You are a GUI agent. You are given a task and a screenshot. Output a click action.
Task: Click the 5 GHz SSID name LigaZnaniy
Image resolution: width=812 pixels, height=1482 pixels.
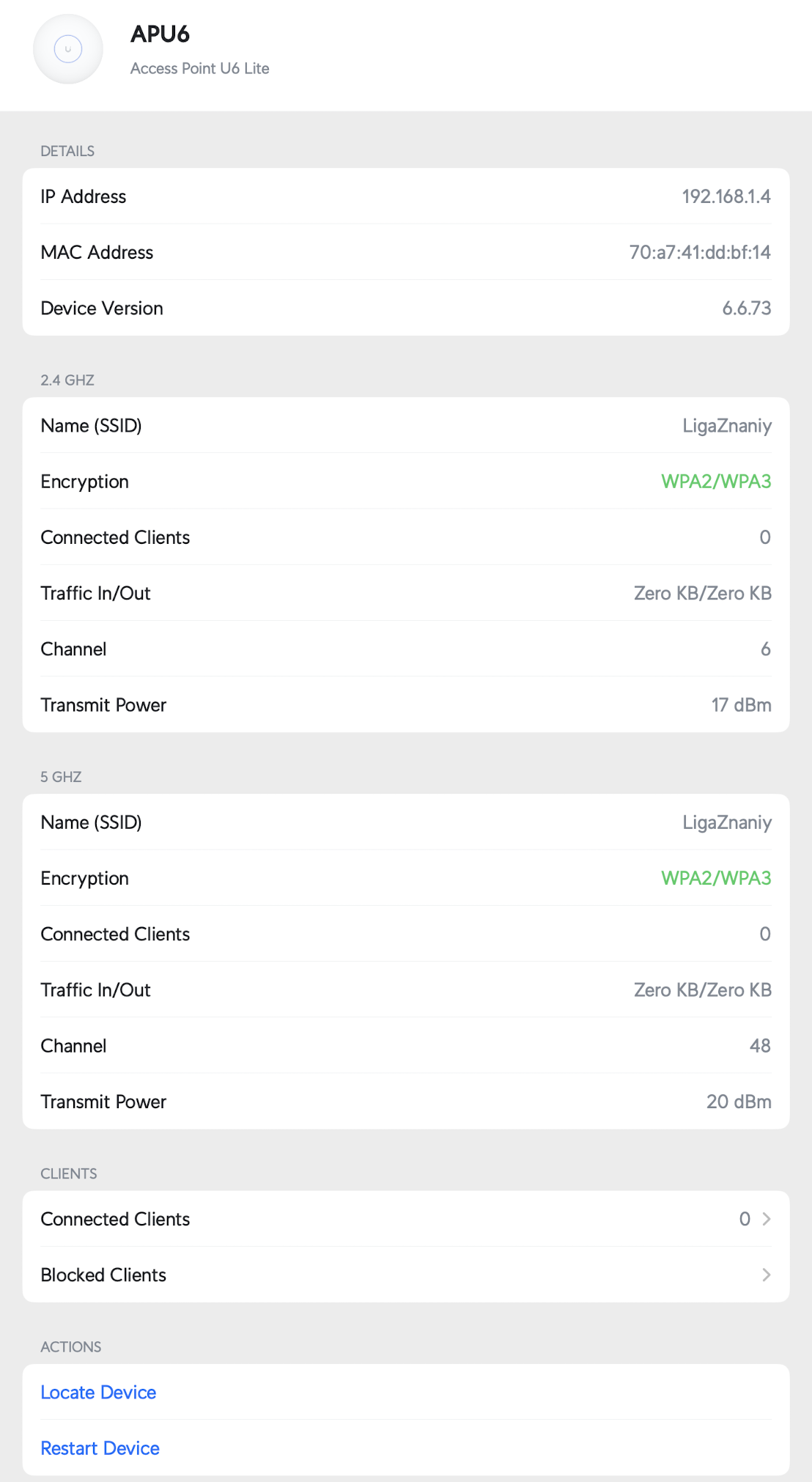click(x=726, y=822)
